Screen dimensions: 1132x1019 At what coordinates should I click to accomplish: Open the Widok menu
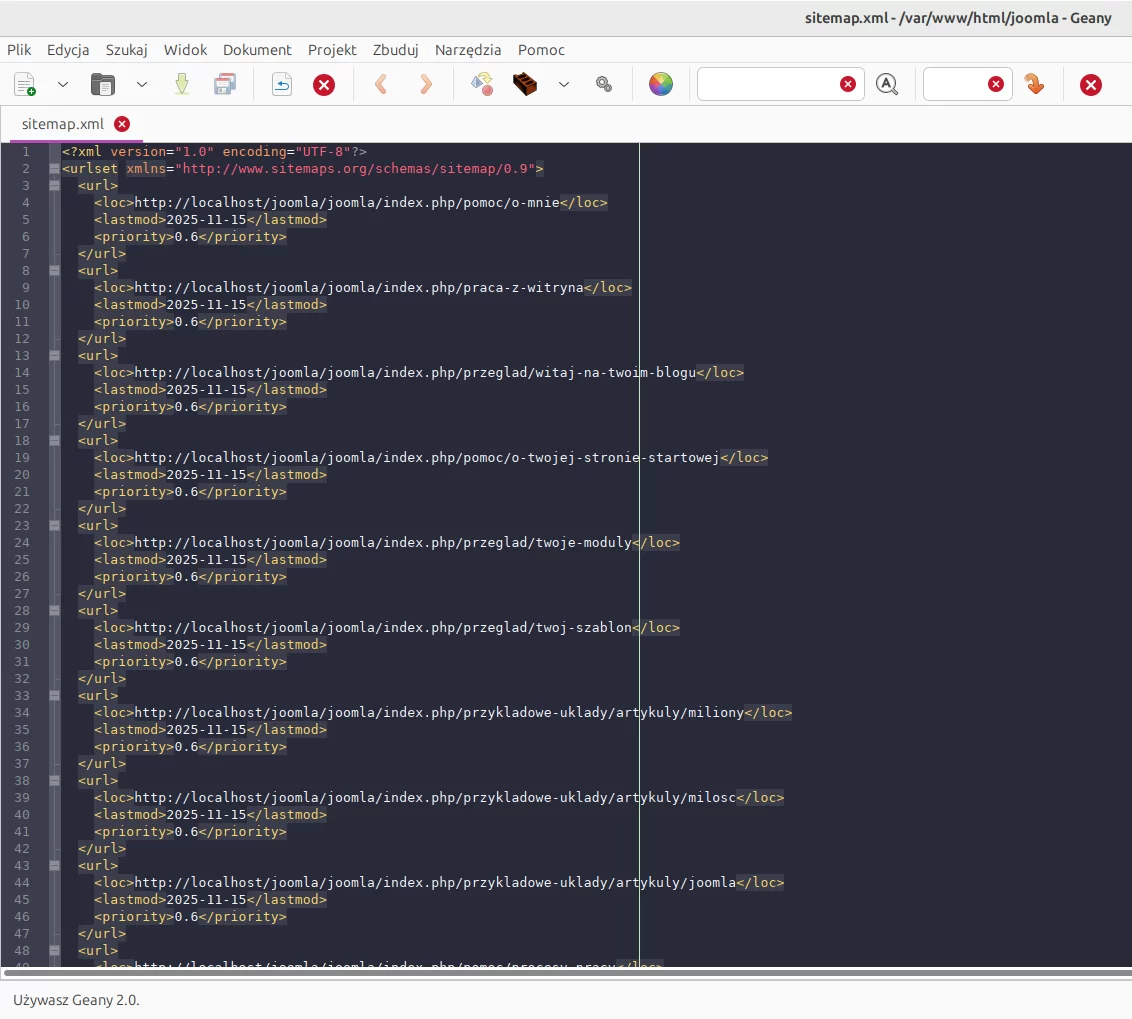[186, 50]
